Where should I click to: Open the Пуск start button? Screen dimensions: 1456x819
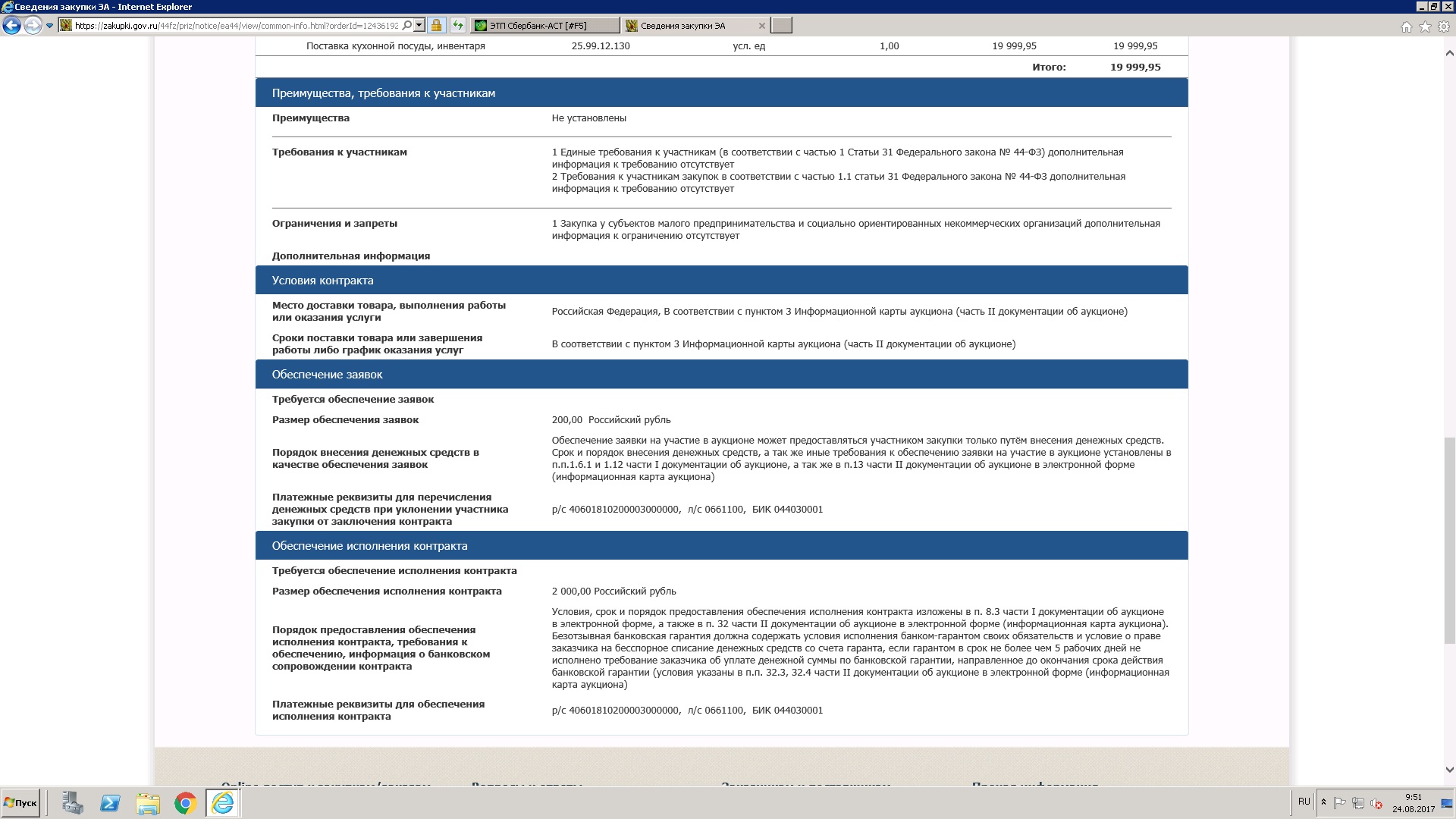(20, 803)
